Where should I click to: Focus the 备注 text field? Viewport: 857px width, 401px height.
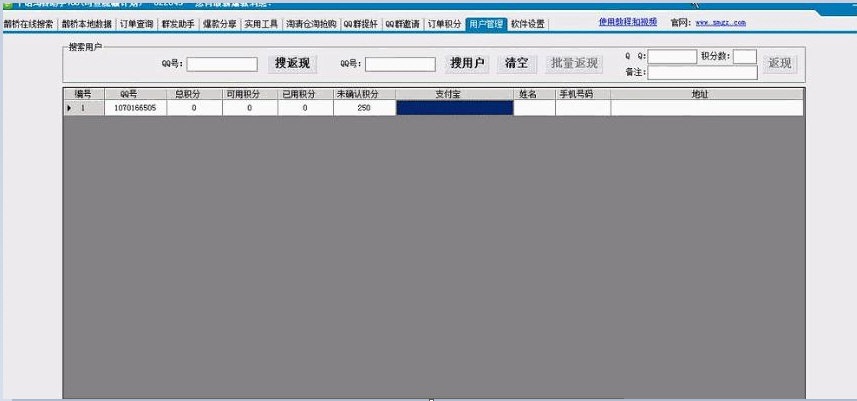pyautogui.click(x=703, y=73)
